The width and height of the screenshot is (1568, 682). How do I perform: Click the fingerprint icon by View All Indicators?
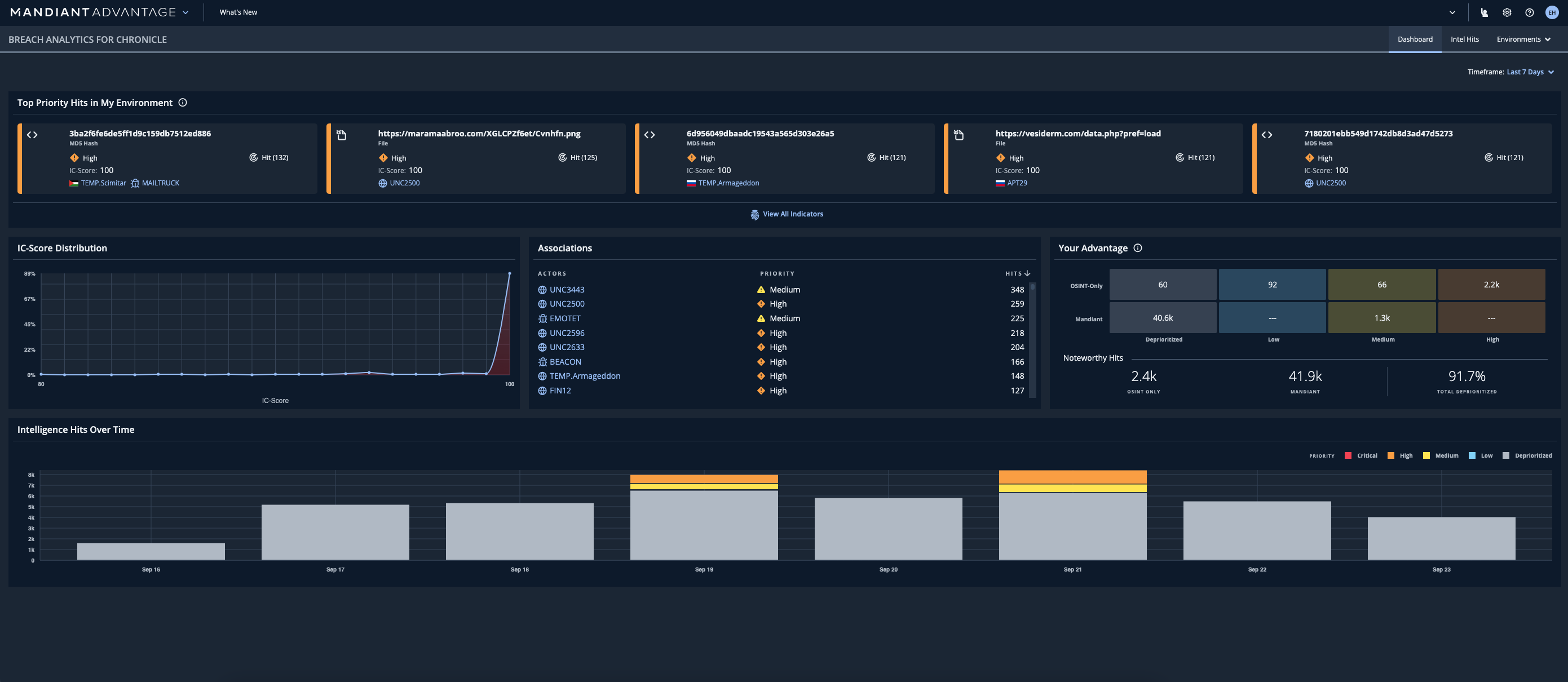click(755, 215)
